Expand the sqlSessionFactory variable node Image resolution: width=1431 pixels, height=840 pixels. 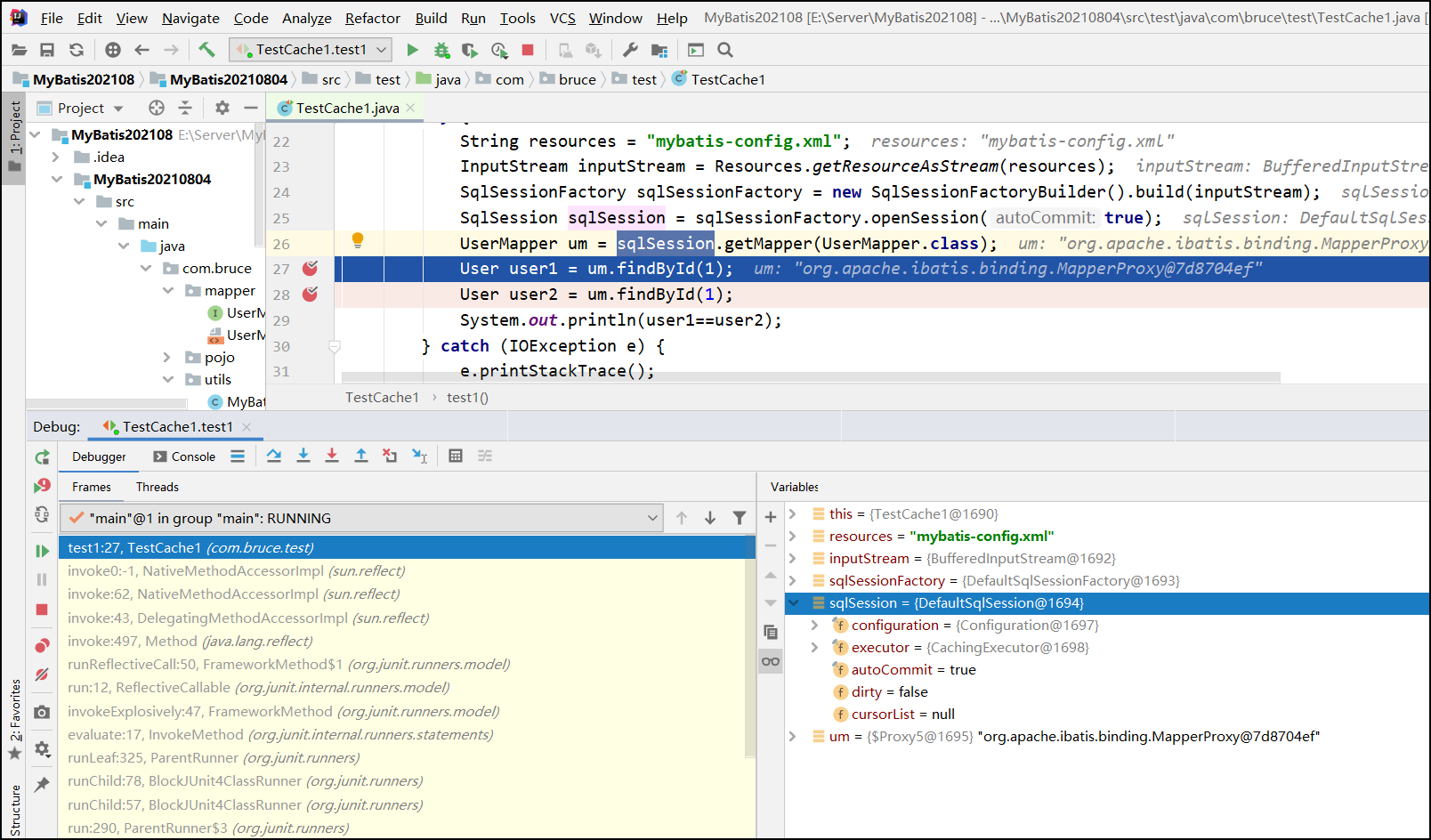point(793,581)
